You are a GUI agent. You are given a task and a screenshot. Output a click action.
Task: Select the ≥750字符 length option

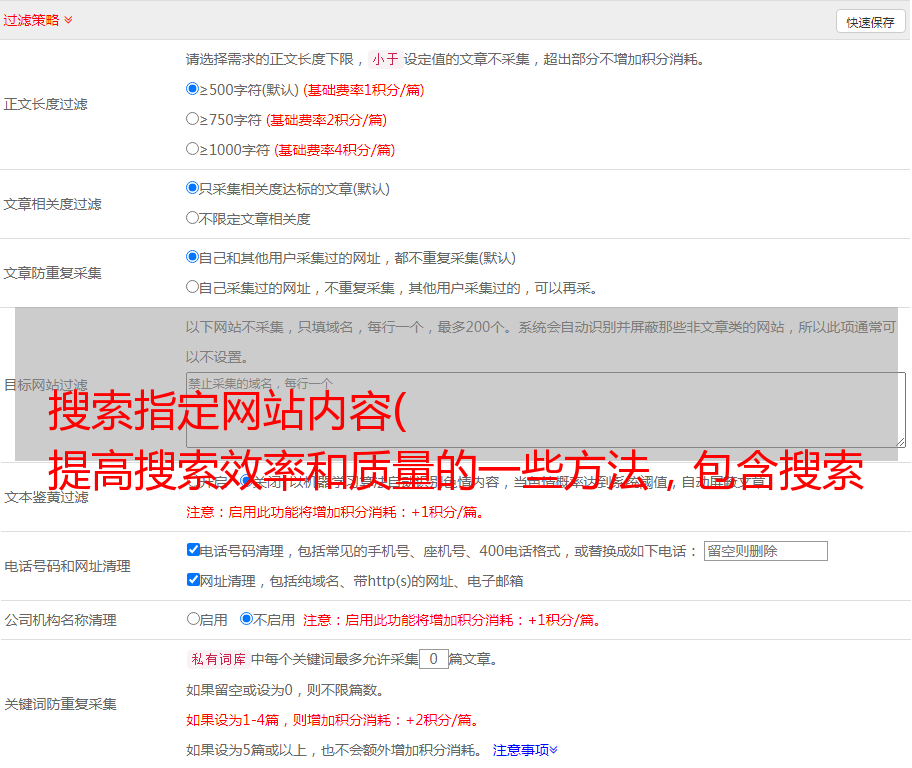pos(193,119)
